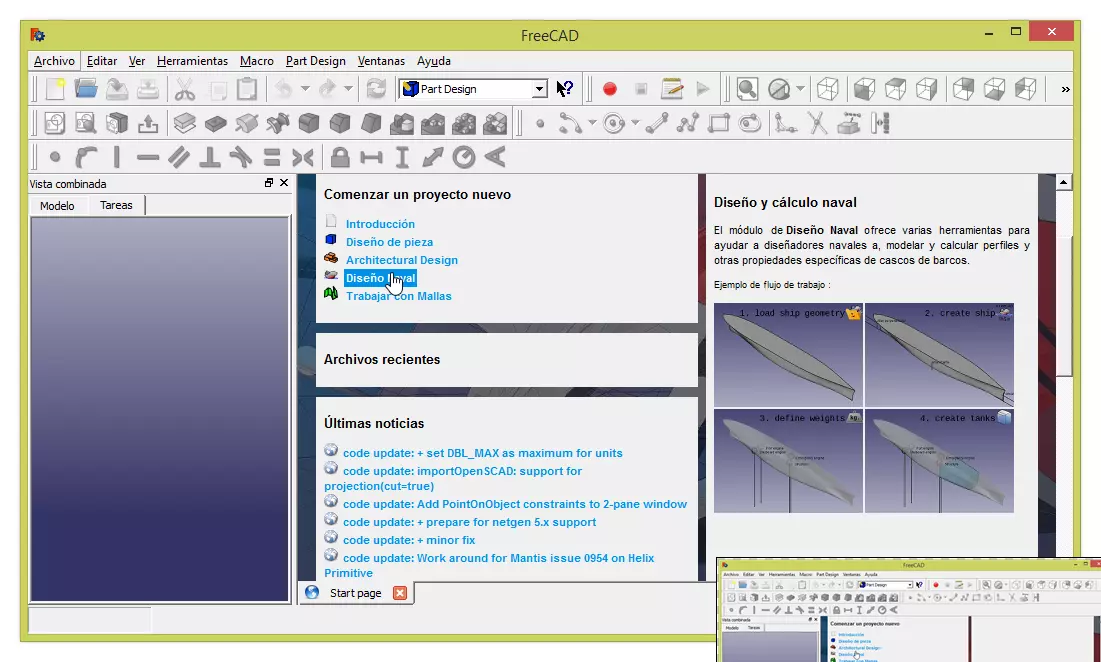Viewport: 1101px width, 662px height.
Task: Select the rectangle sketch tool
Action: tap(718, 122)
